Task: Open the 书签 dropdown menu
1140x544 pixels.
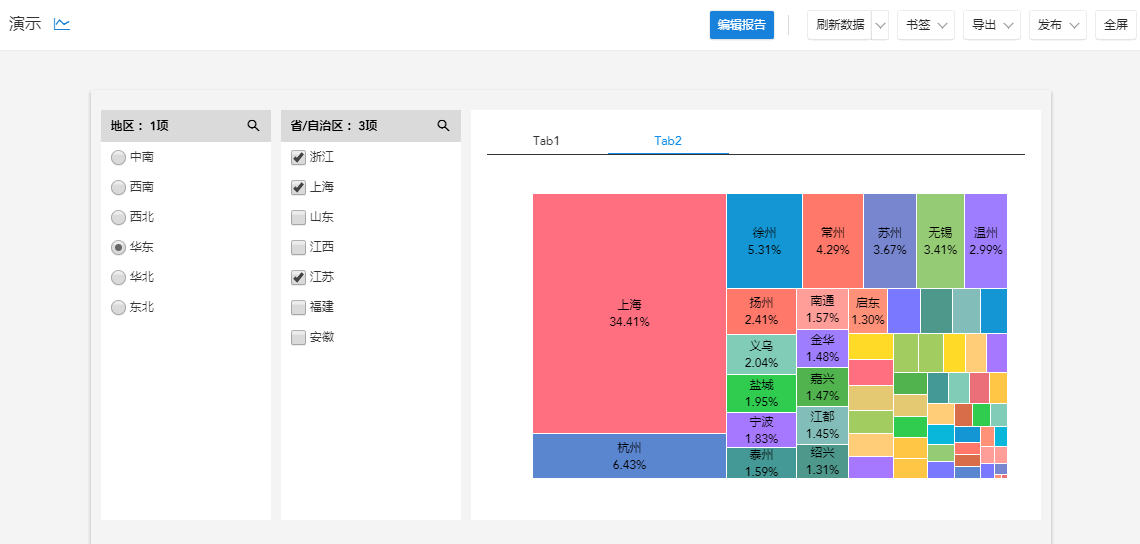Action: click(926, 25)
